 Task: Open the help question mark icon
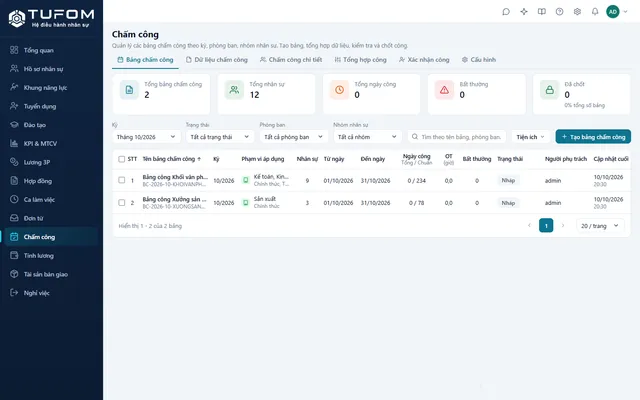559,12
